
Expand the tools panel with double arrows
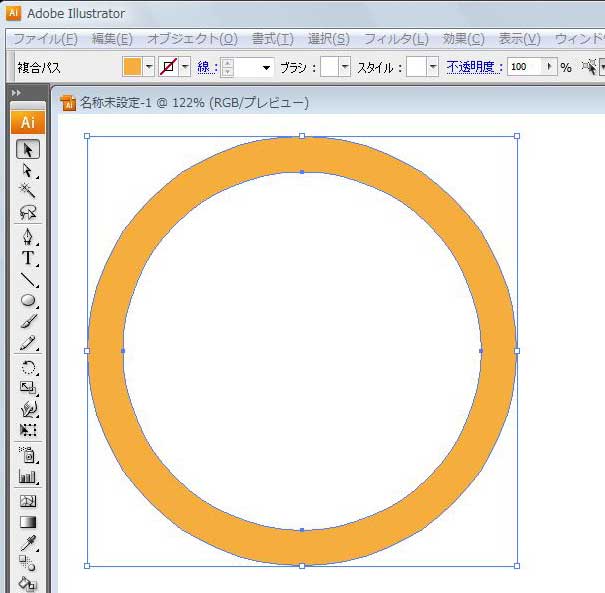pyautogui.click(x=16, y=92)
